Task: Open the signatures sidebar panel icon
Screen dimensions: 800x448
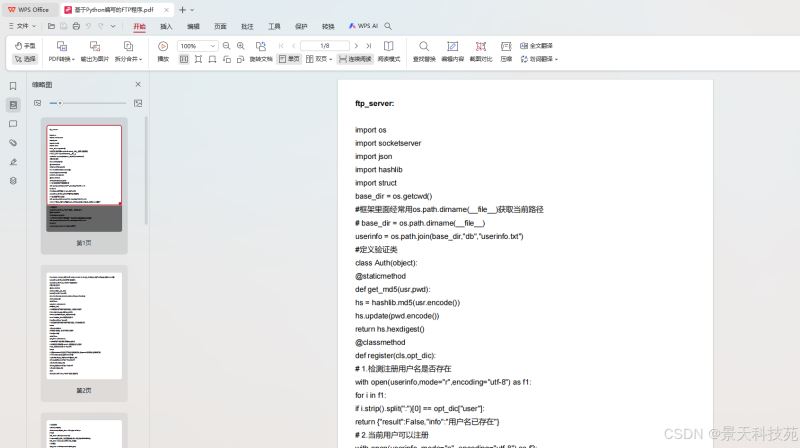Action: coord(13,162)
